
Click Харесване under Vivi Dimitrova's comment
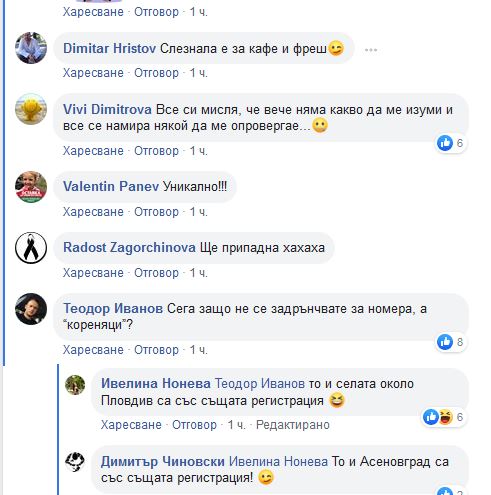[93, 151]
